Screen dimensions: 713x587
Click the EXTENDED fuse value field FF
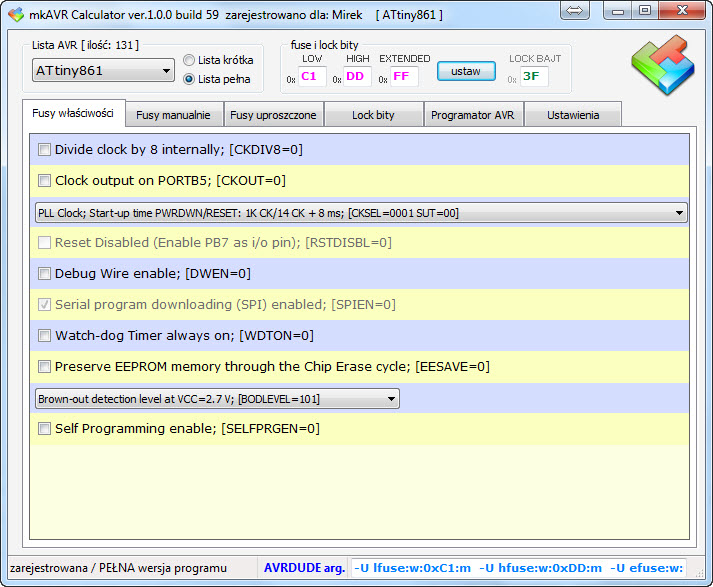404,76
